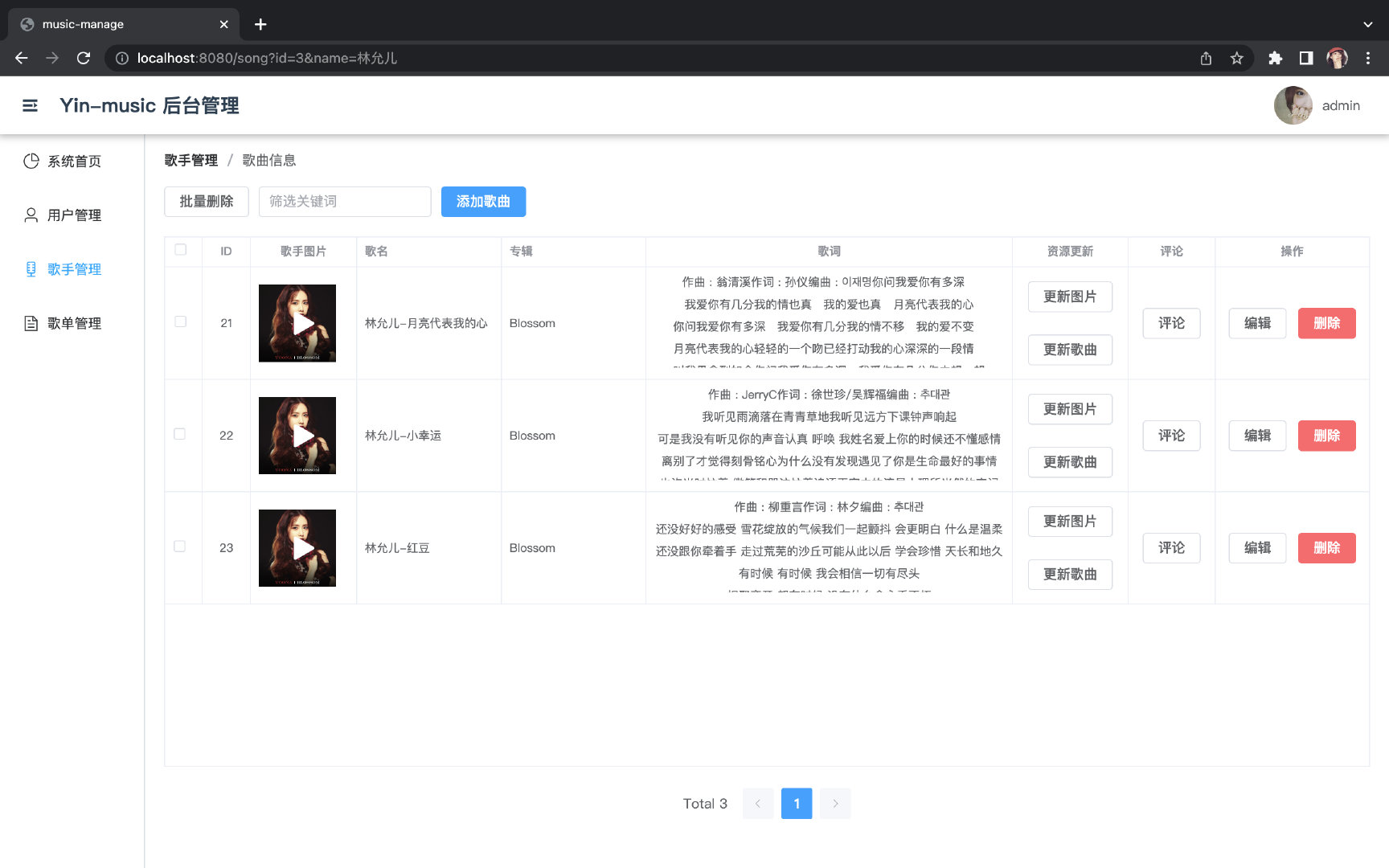Click the share icon in address bar

point(1206,58)
